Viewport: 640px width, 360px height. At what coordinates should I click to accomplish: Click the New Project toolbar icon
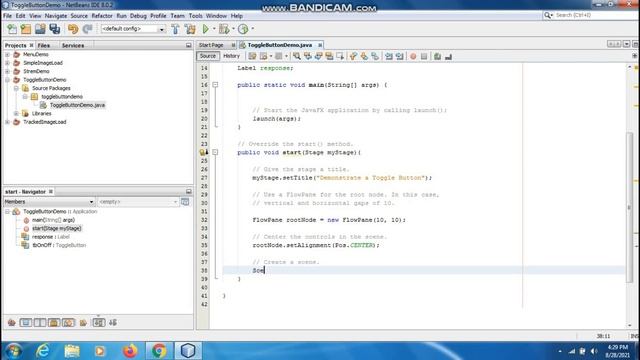click(26, 29)
